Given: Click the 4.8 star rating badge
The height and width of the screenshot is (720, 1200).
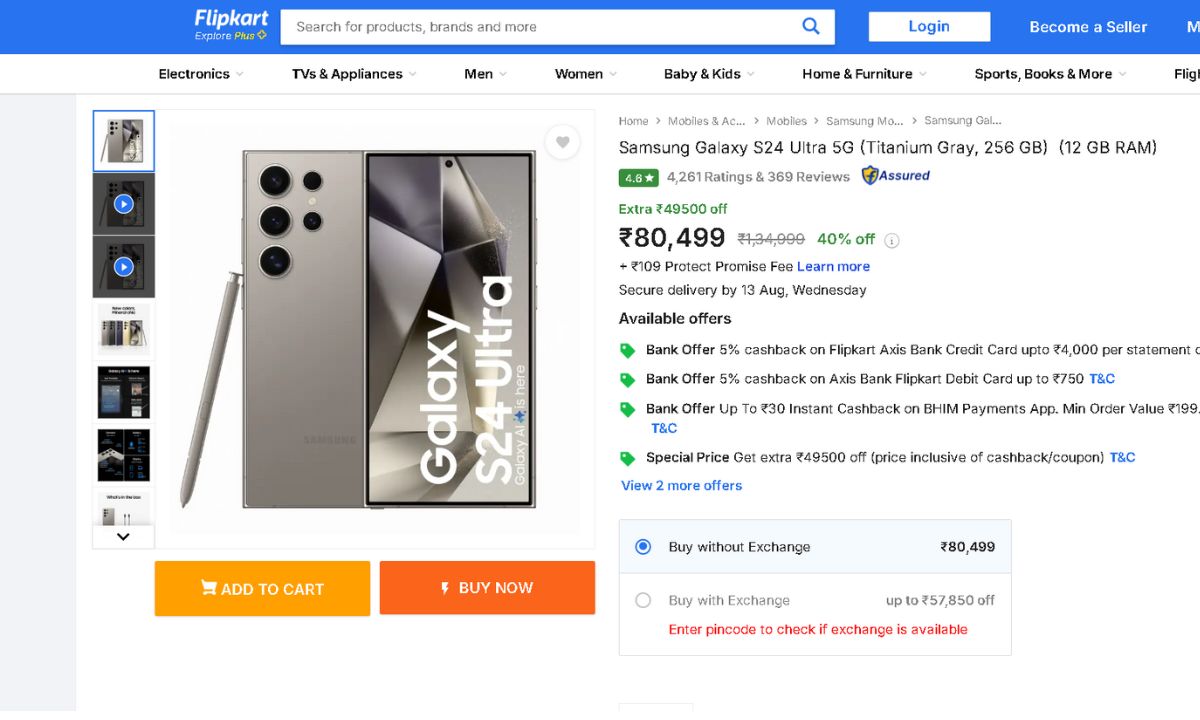Looking at the screenshot, I should (638, 178).
